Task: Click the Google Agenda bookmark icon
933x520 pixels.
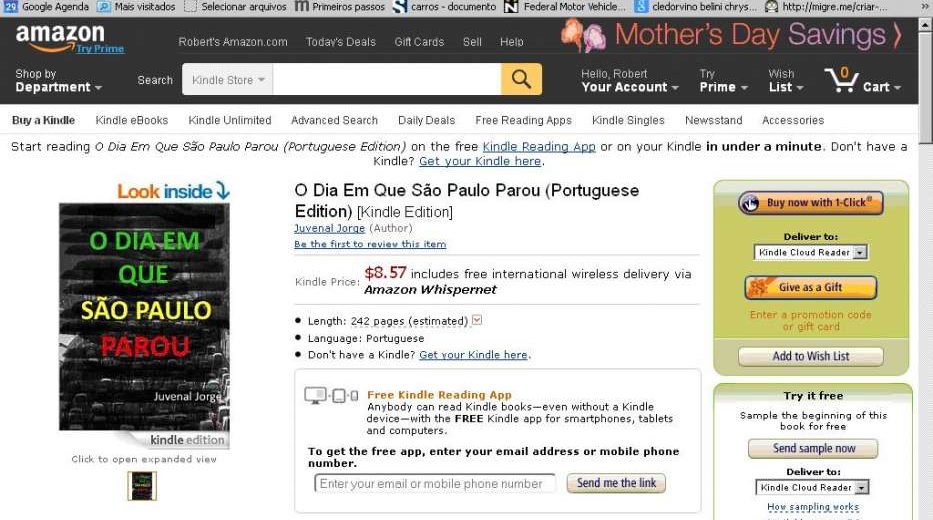Action: [x=10, y=7]
